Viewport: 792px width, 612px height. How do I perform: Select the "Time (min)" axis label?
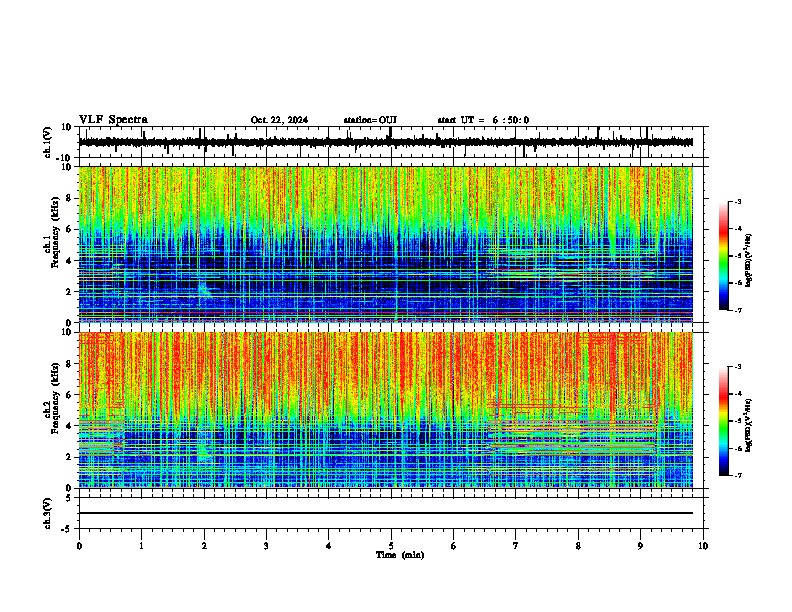pos(400,555)
